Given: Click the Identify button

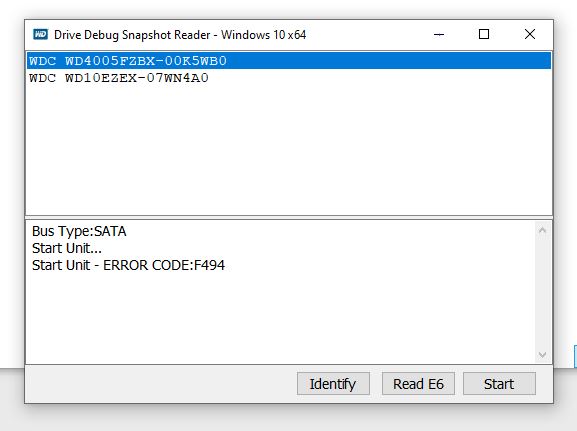Looking at the screenshot, I should [333, 384].
